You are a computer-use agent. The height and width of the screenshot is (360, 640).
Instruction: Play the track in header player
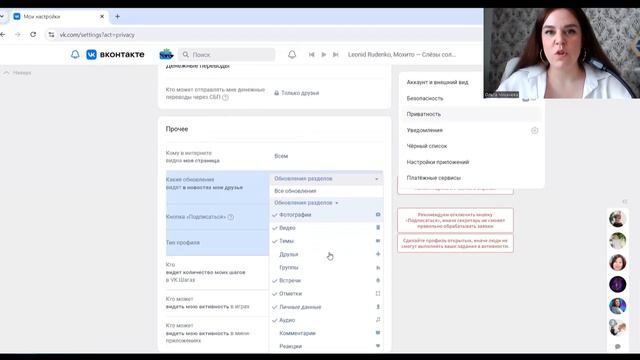[324, 55]
